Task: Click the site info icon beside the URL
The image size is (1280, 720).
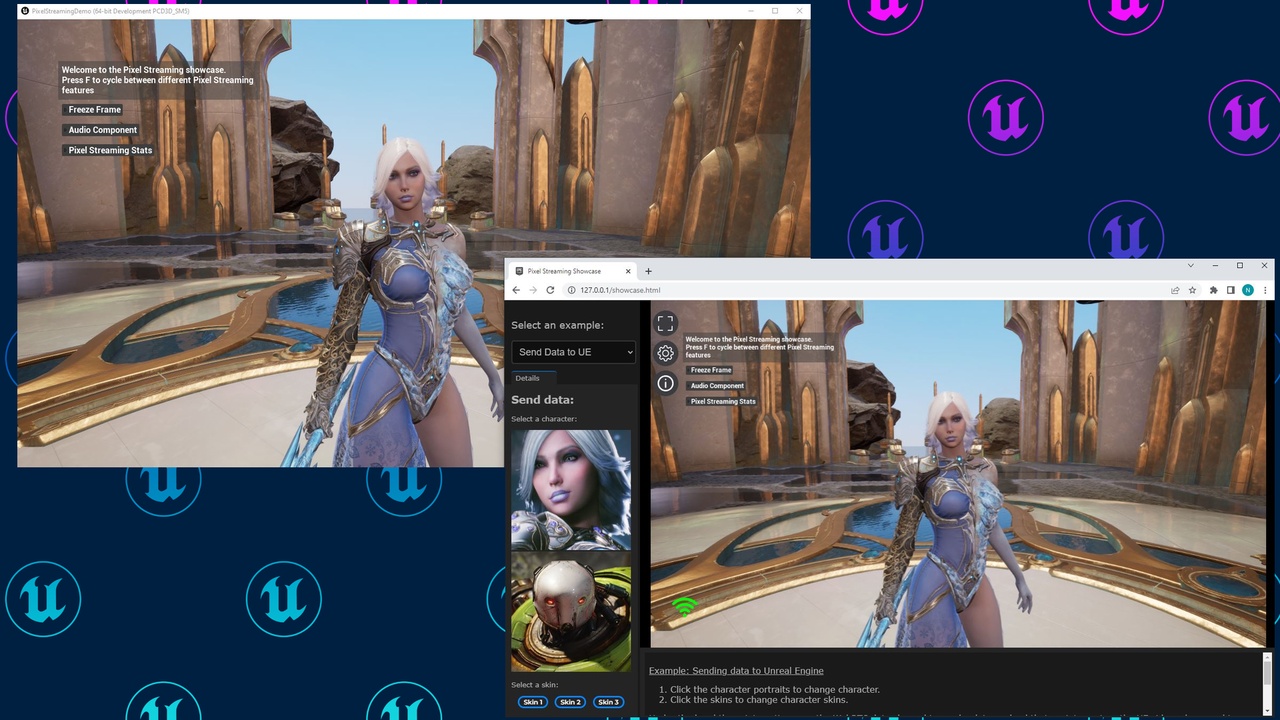Action: click(x=571, y=290)
